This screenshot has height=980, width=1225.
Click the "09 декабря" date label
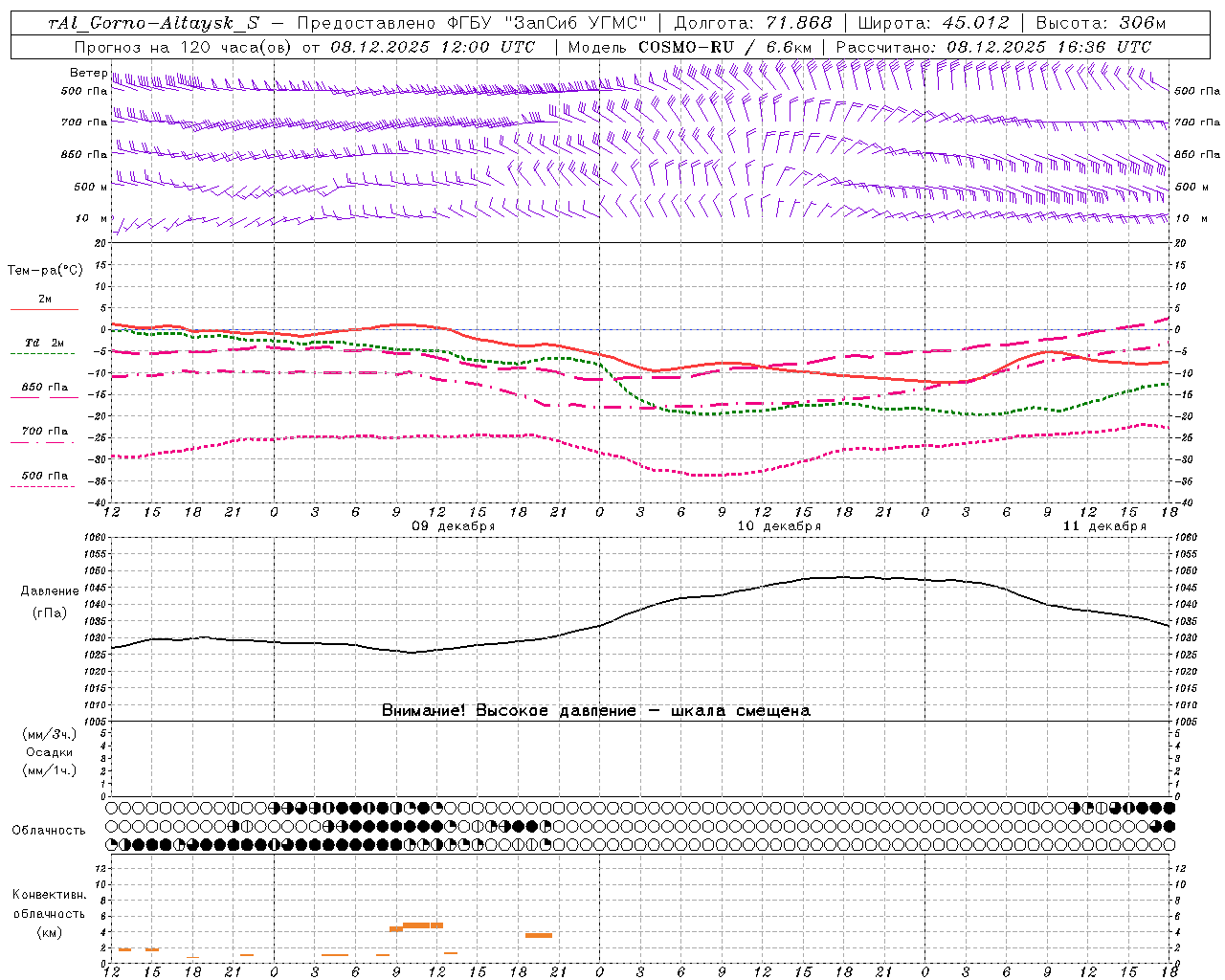(x=454, y=526)
